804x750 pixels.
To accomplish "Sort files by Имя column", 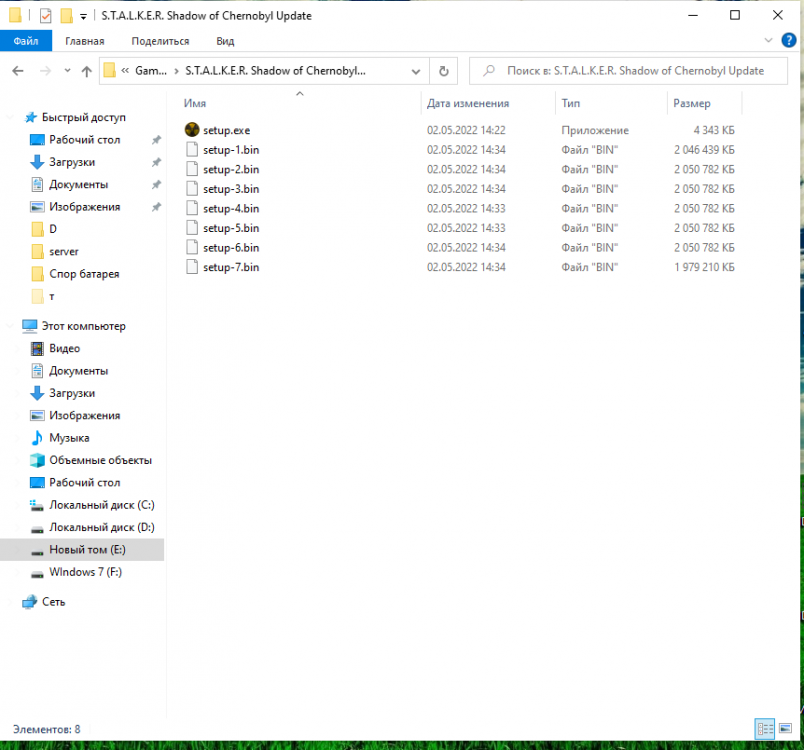I will point(195,103).
